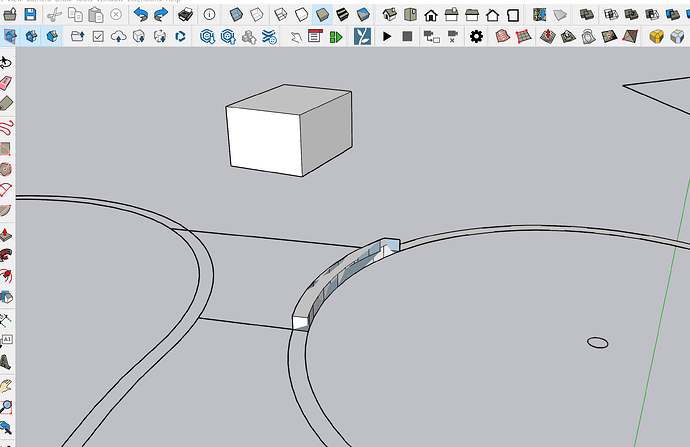Switch to Hidden Line face style
690x447 pixels.
(301, 15)
